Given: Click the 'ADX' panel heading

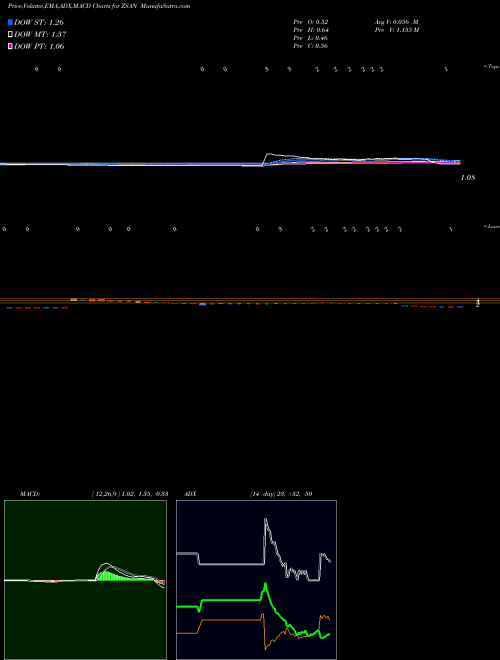Looking at the screenshot, I should point(190,494).
